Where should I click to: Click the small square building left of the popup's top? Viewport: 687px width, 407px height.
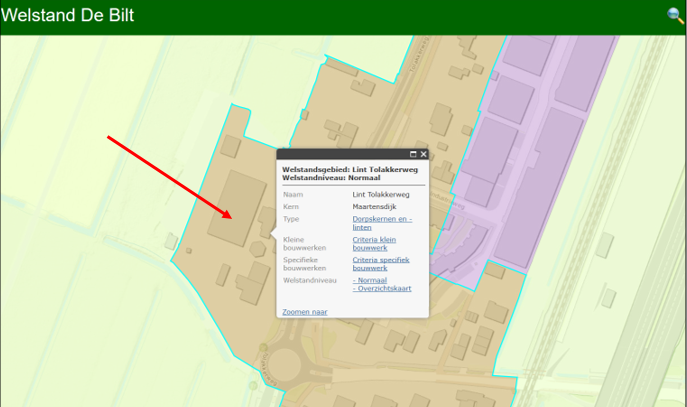(230, 146)
